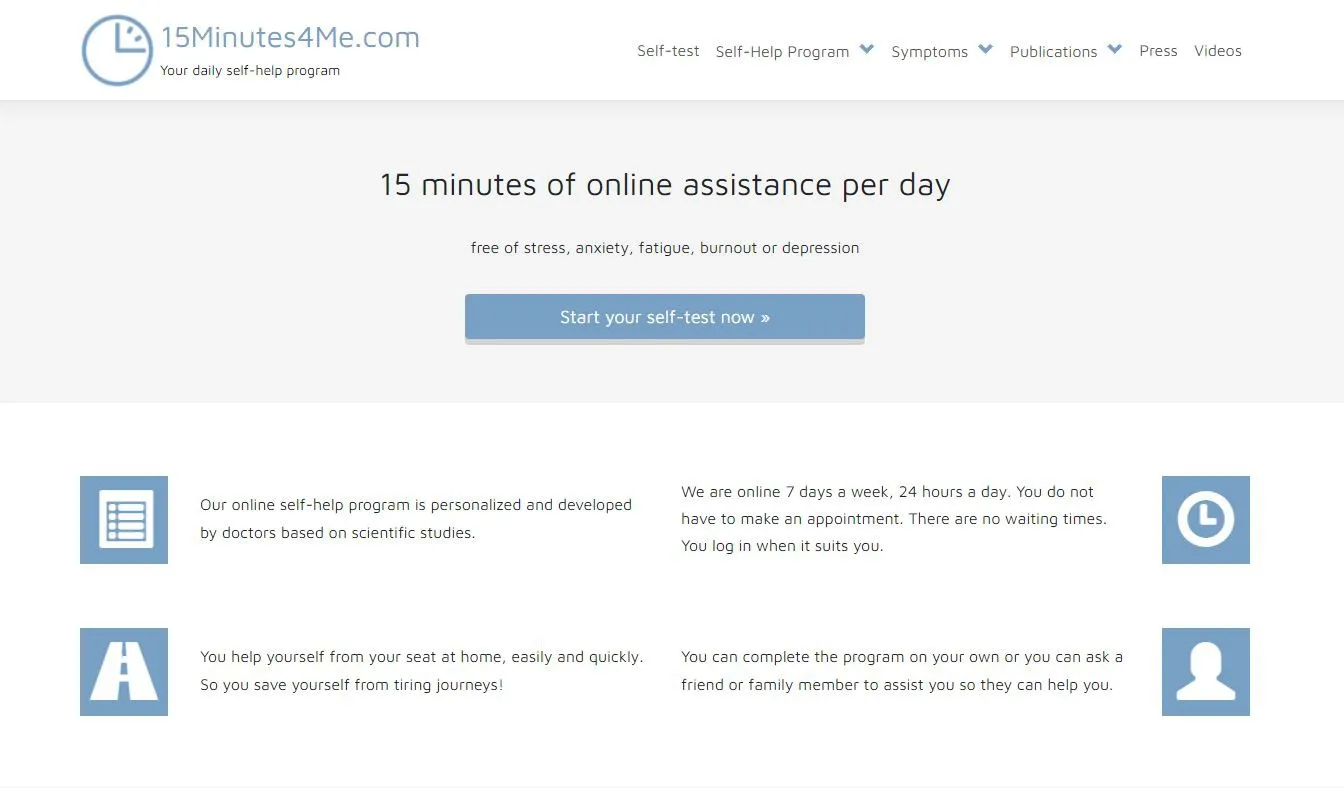
Task: Click the checklist document icon
Action: coord(124,520)
